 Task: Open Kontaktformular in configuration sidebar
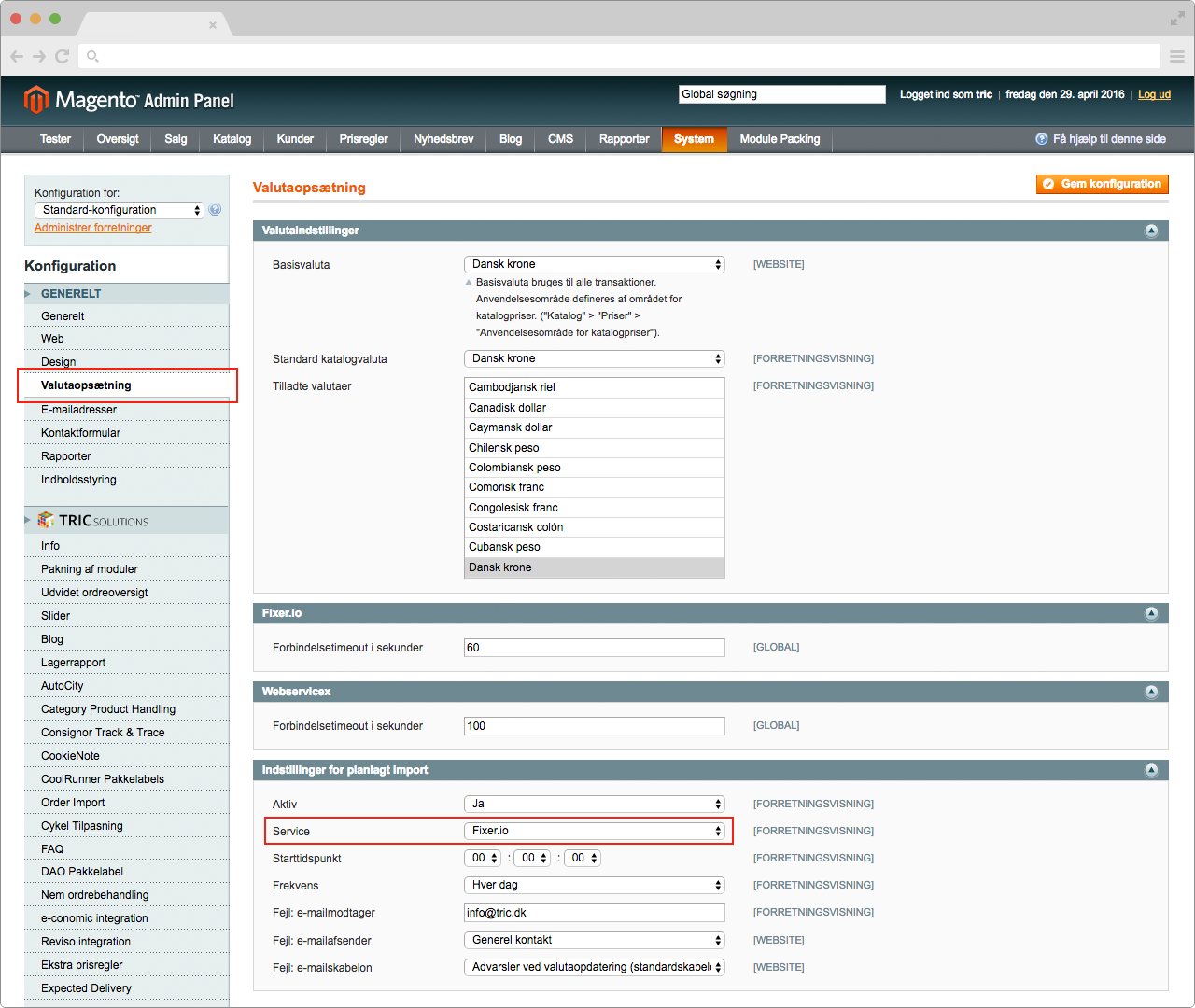pos(80,433)
